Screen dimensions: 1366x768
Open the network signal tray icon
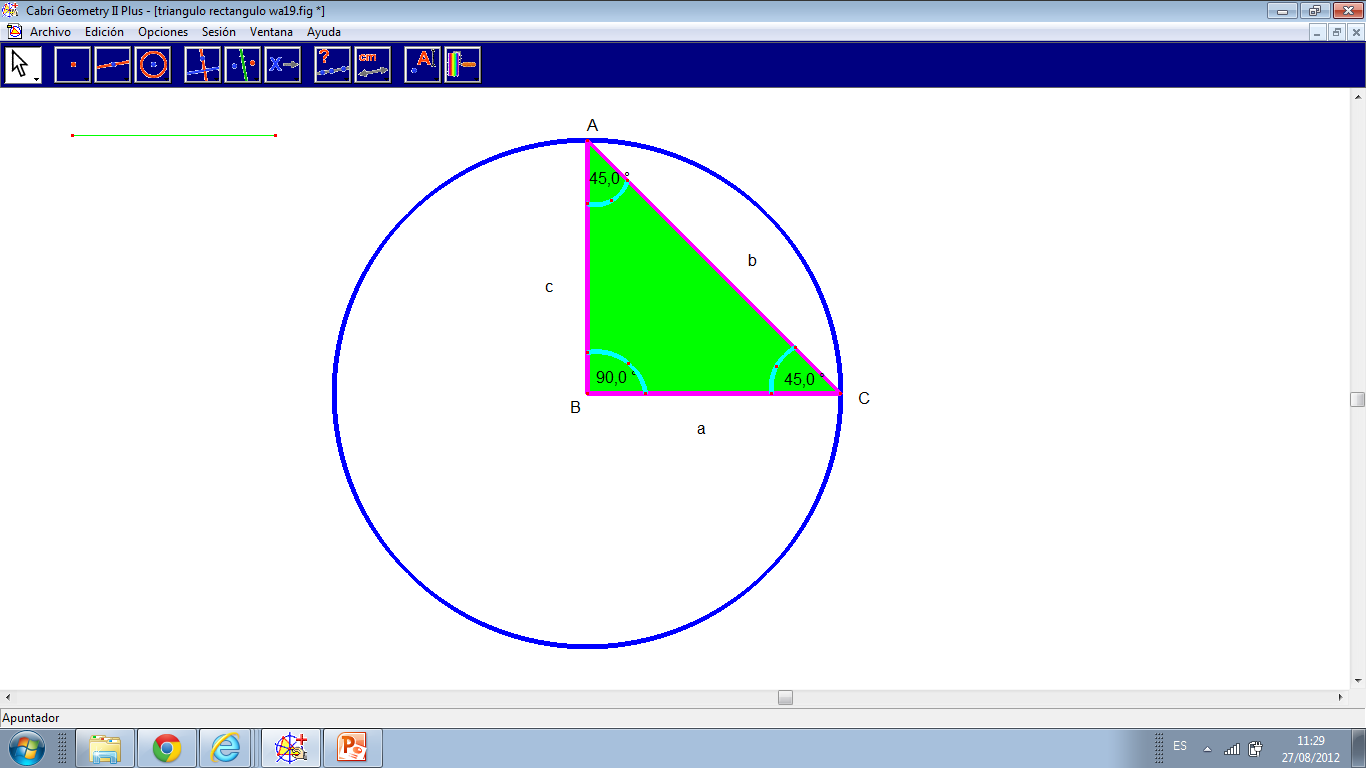[1232, 748]
